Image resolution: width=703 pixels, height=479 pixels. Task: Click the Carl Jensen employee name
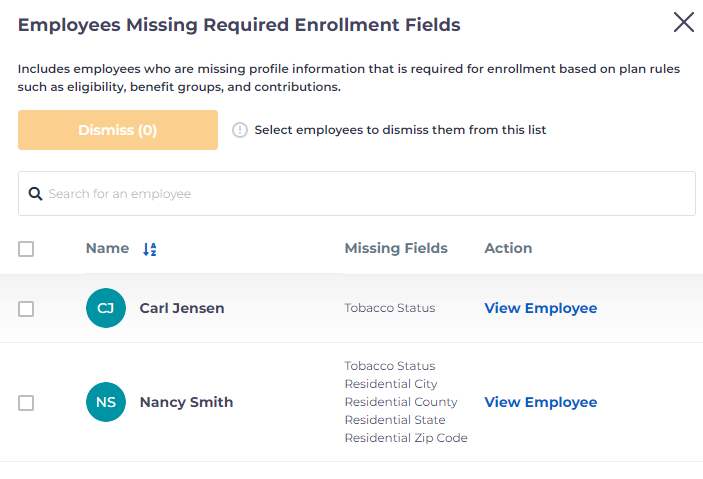(x=182, y=308)
